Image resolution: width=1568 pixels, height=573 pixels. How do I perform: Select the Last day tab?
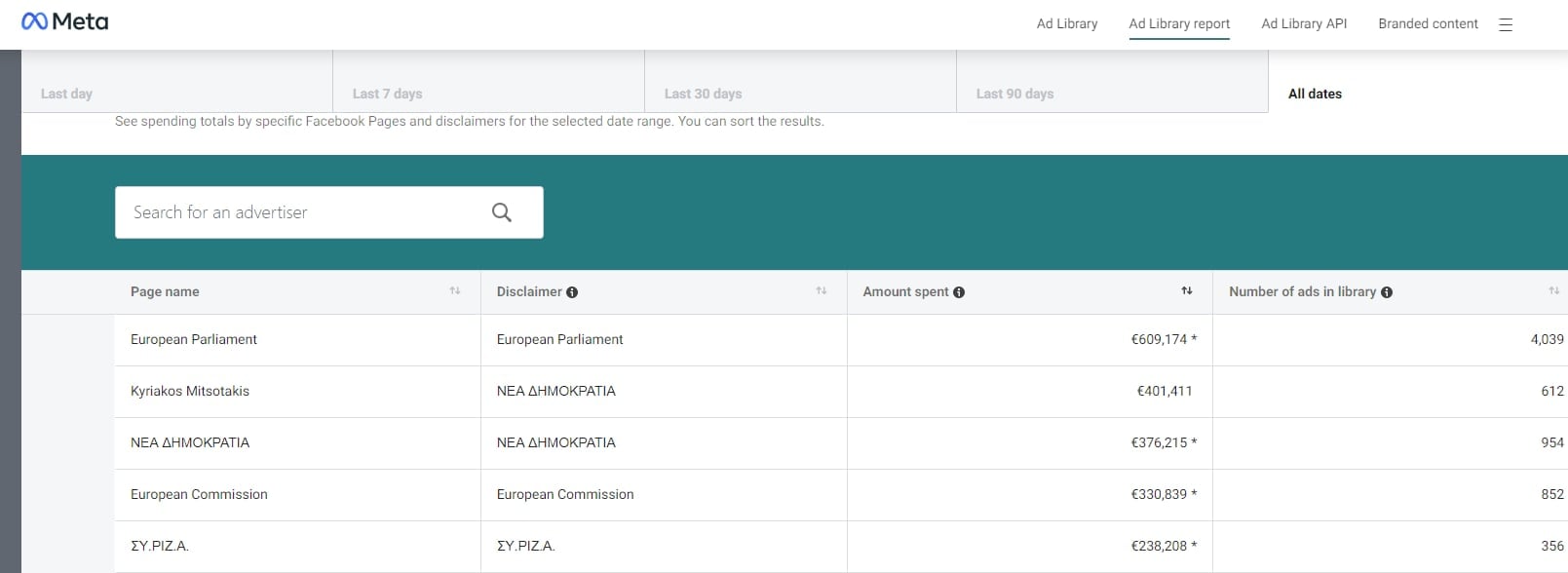click(177, 82)
